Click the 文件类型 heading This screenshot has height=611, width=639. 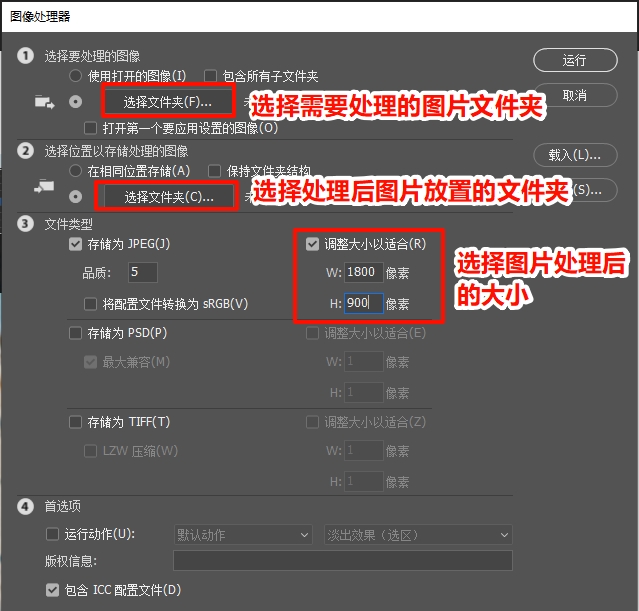[x=68, y=224]
